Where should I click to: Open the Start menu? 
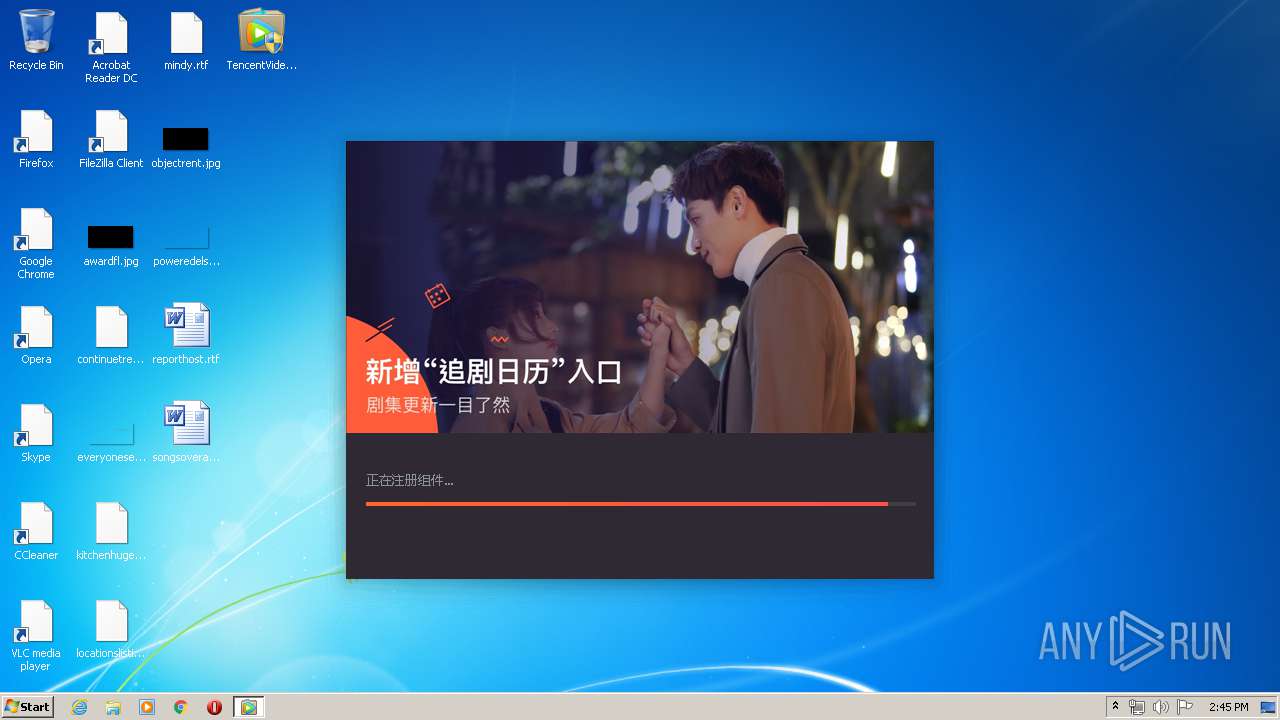[x=28, y=707]
